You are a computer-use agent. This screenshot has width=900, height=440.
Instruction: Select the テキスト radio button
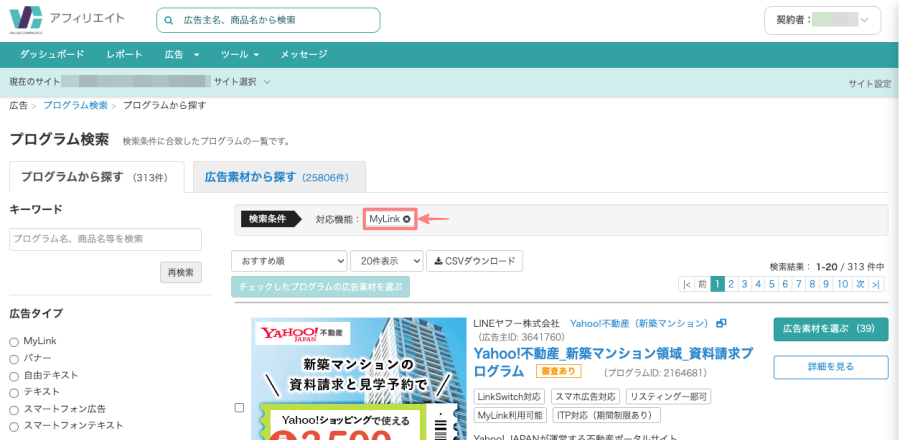pos(14,393)
